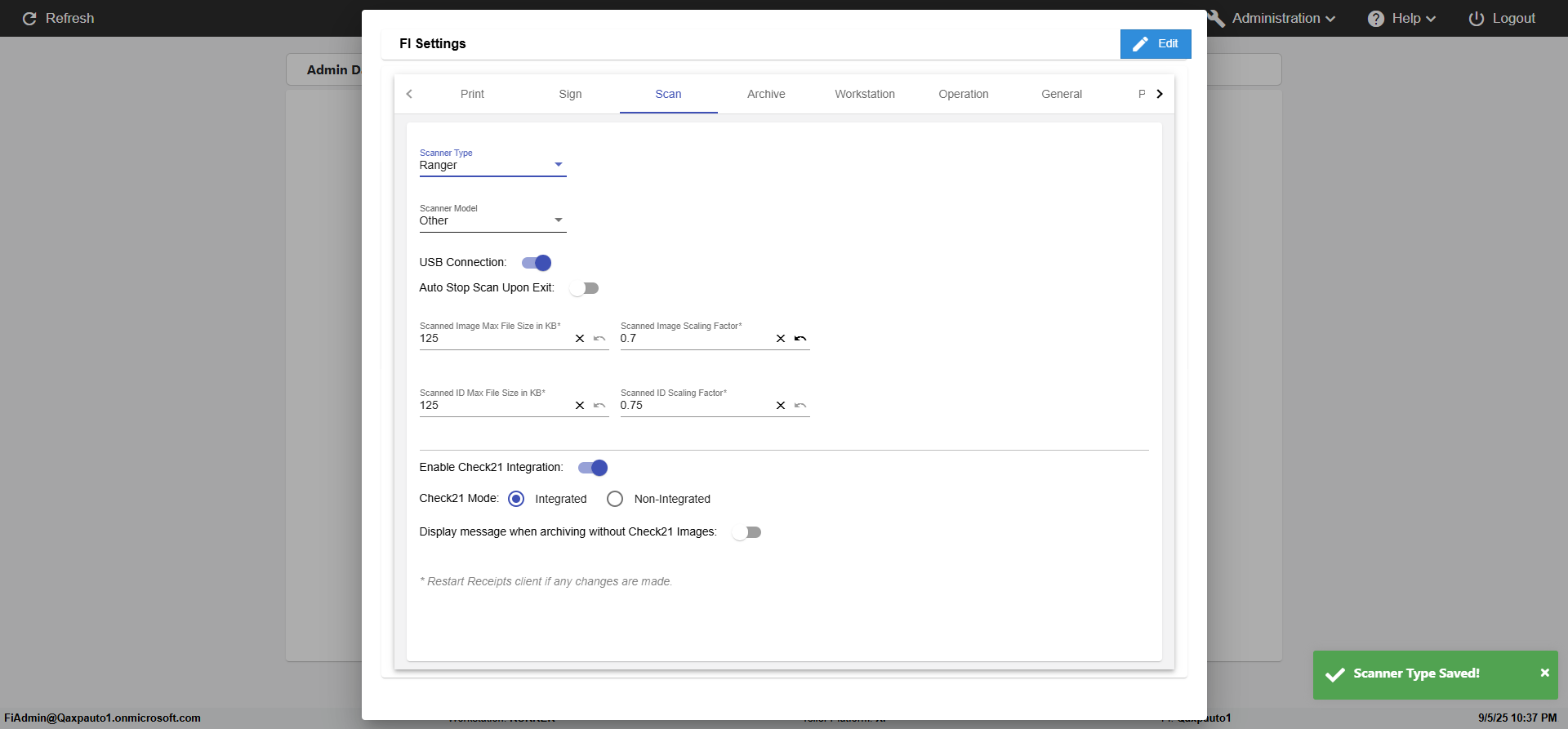Reset Scanned Image Scaling Factor value

[x=800, y=339]
